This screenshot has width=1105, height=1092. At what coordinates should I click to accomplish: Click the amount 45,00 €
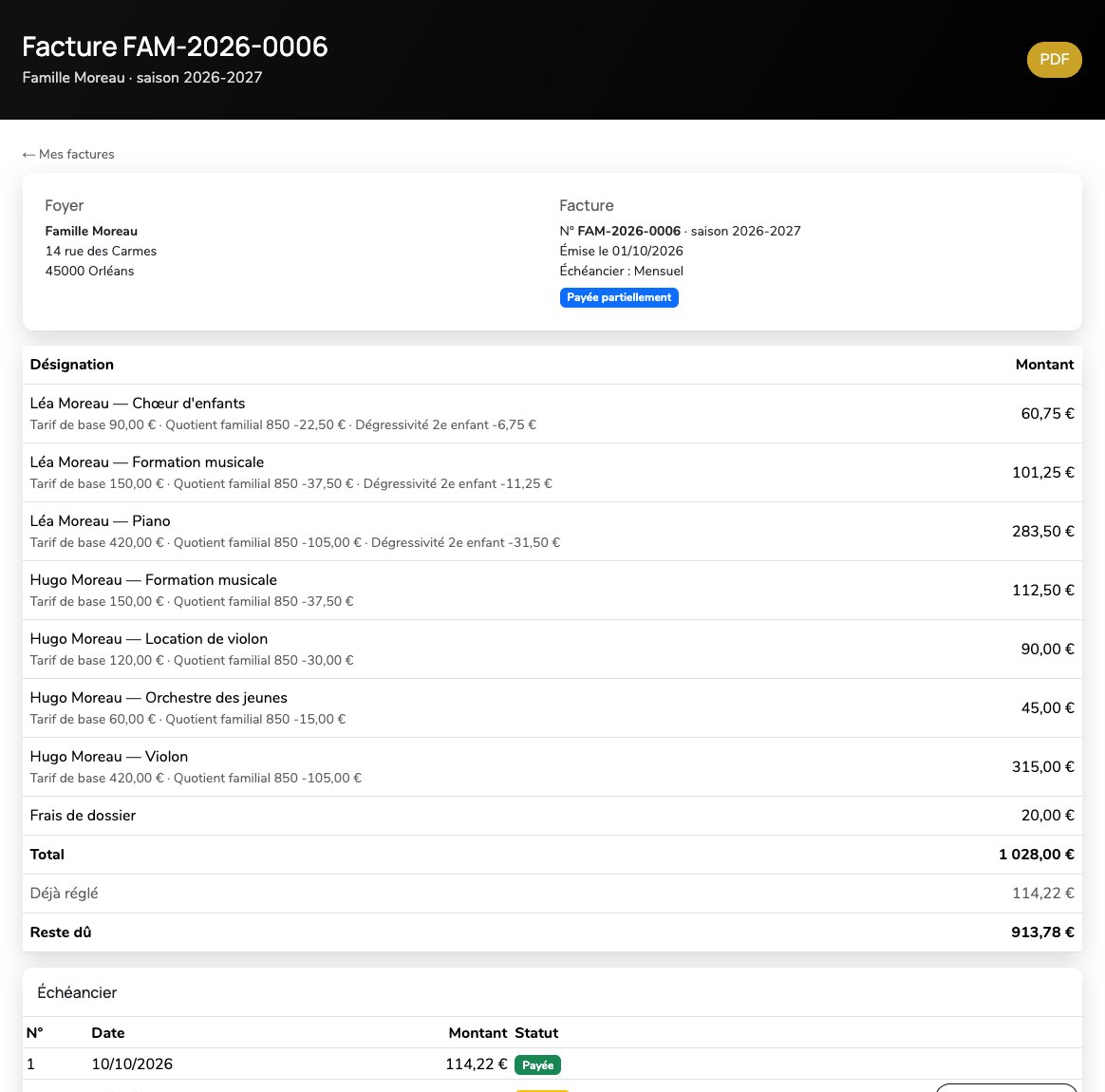(x=1047, y=708)
